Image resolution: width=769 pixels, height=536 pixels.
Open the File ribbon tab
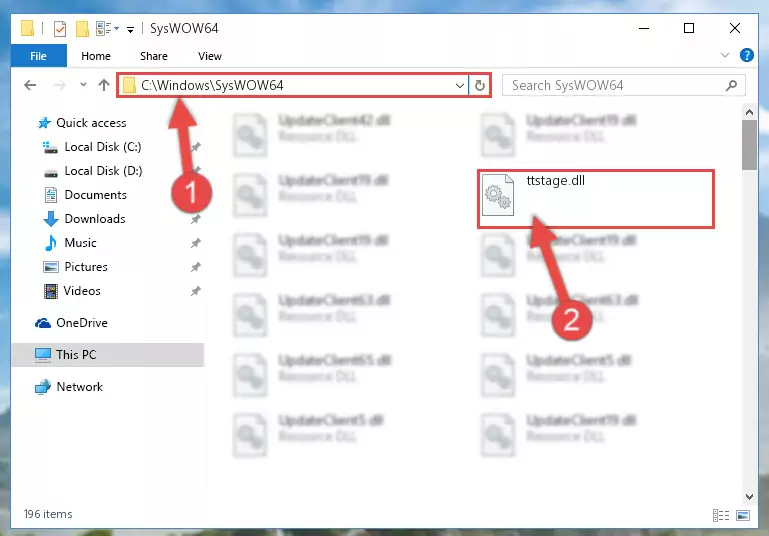coord(38,56)
